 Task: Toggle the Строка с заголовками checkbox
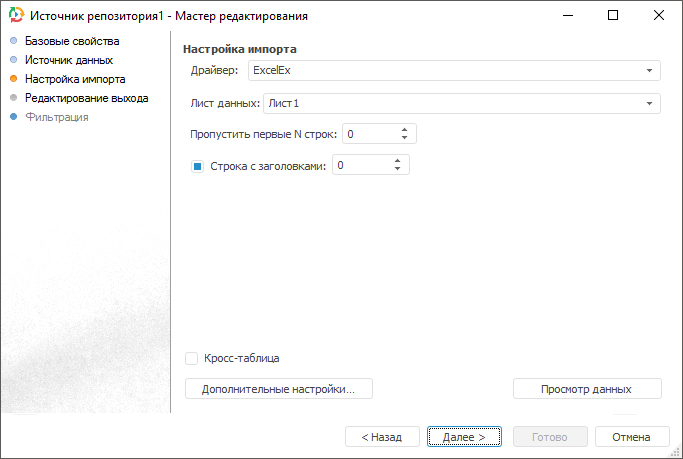click(197, 166)
